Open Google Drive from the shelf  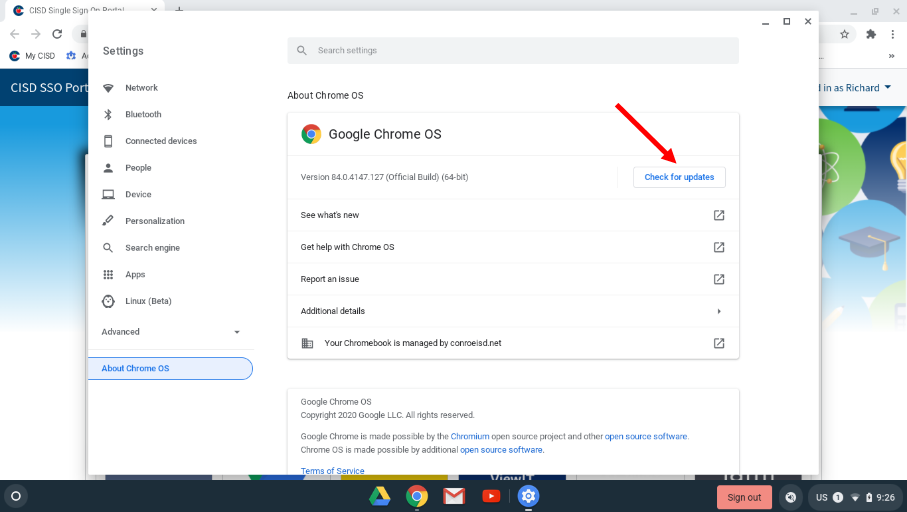[379, 496]
